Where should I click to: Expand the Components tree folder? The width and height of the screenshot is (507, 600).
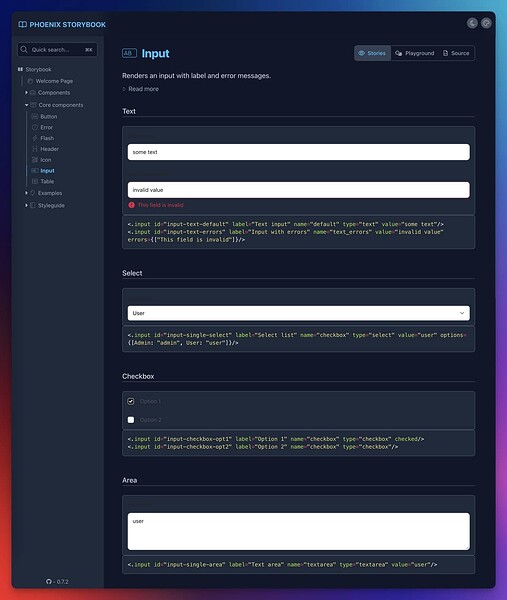(26, 93)
